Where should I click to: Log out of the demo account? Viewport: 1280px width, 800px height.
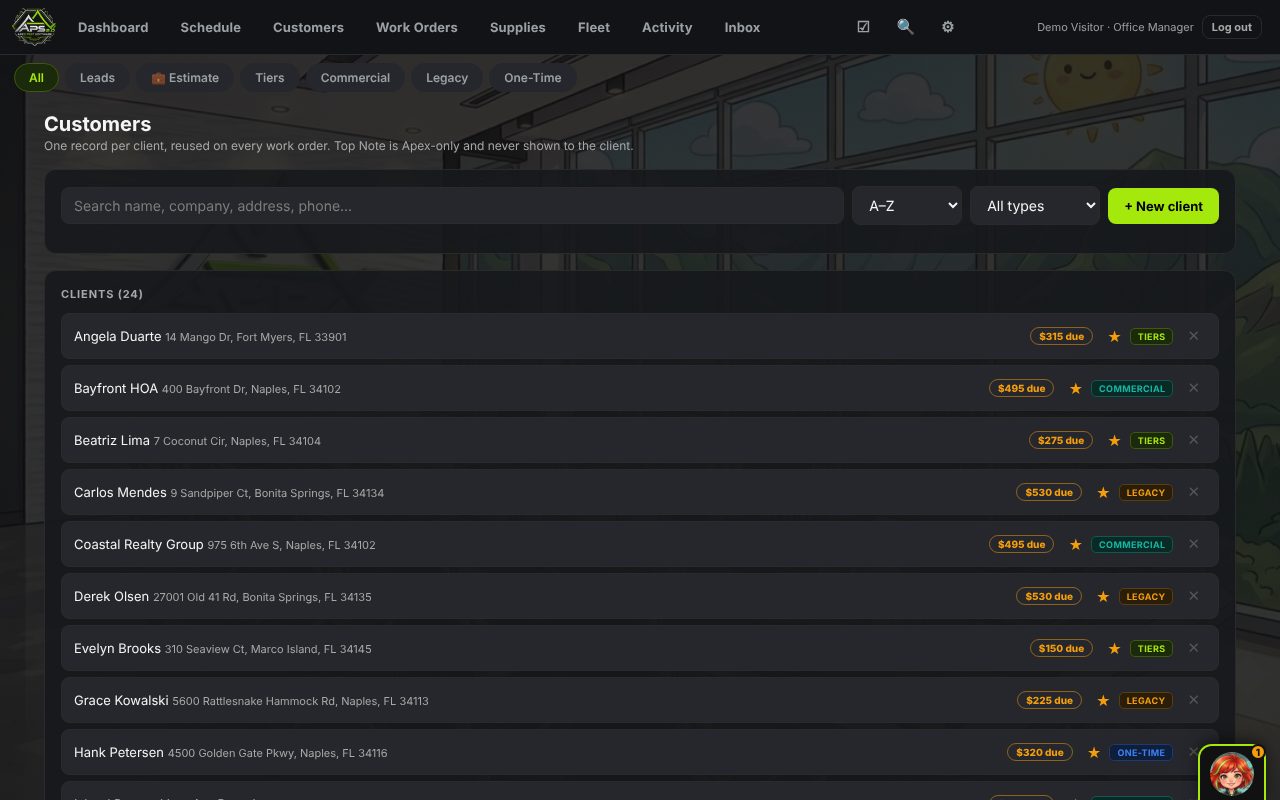(1231, 27)
